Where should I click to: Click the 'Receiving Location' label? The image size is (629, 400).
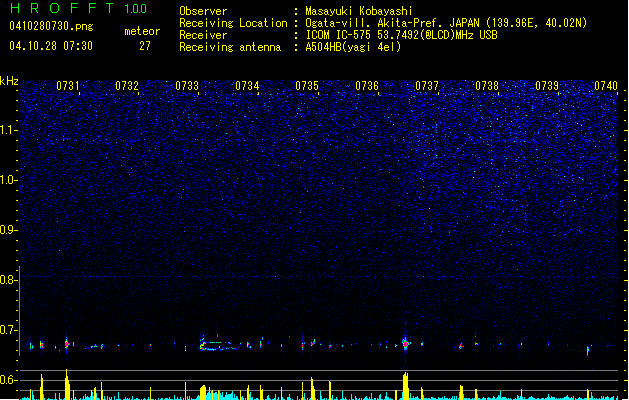[x=233, y=23]
